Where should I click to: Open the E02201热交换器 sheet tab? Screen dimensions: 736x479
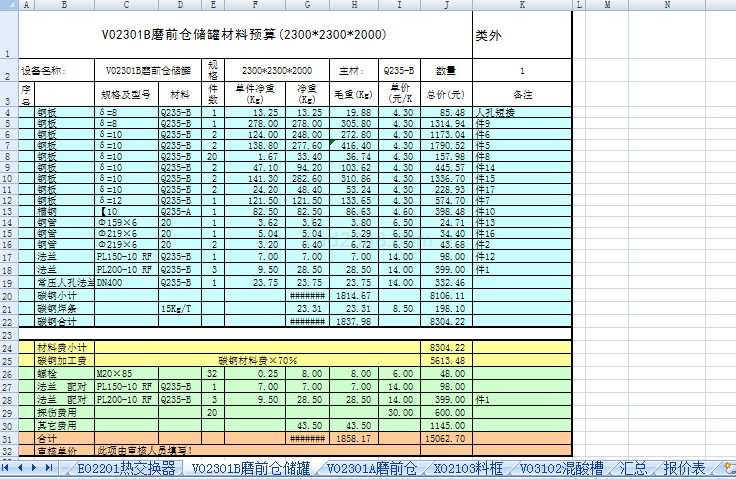click(x=127, y=468)
